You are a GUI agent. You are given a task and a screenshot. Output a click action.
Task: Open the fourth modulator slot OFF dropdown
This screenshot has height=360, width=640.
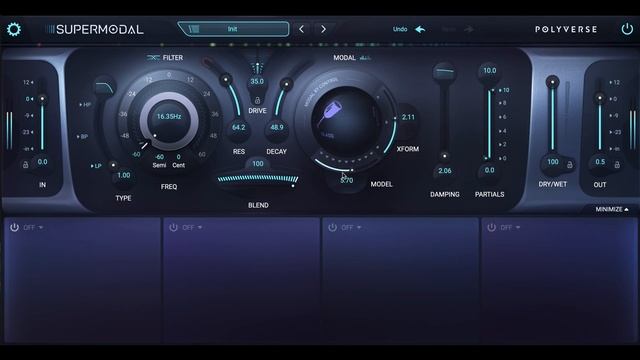coord(510,227)
